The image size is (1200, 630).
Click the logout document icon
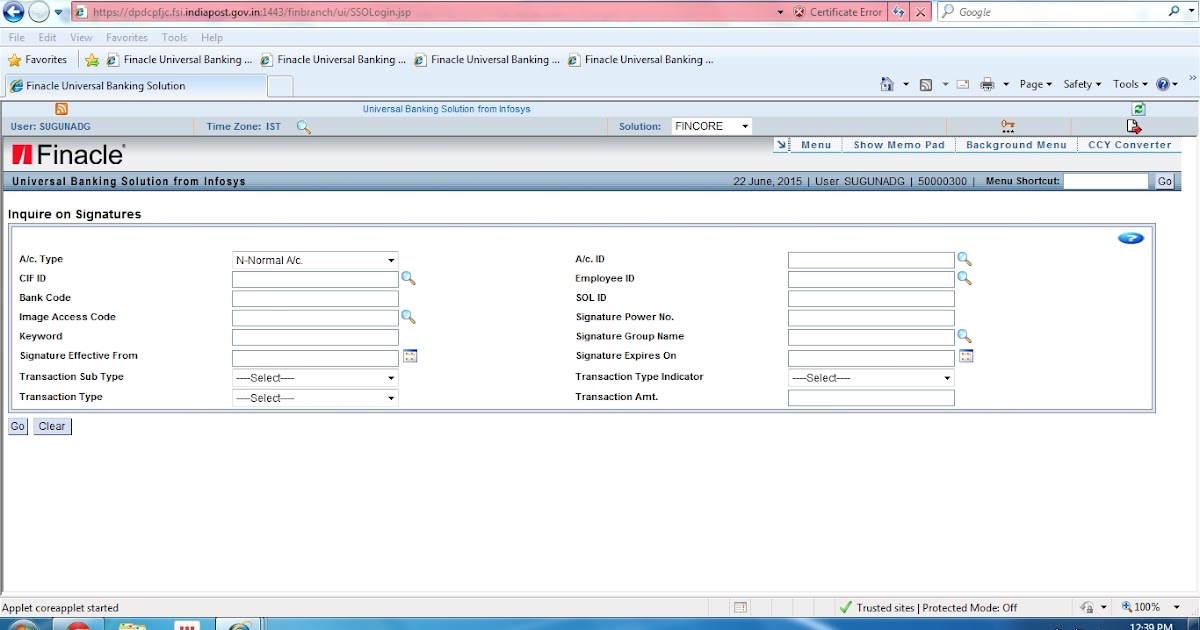coord(1134,126)
